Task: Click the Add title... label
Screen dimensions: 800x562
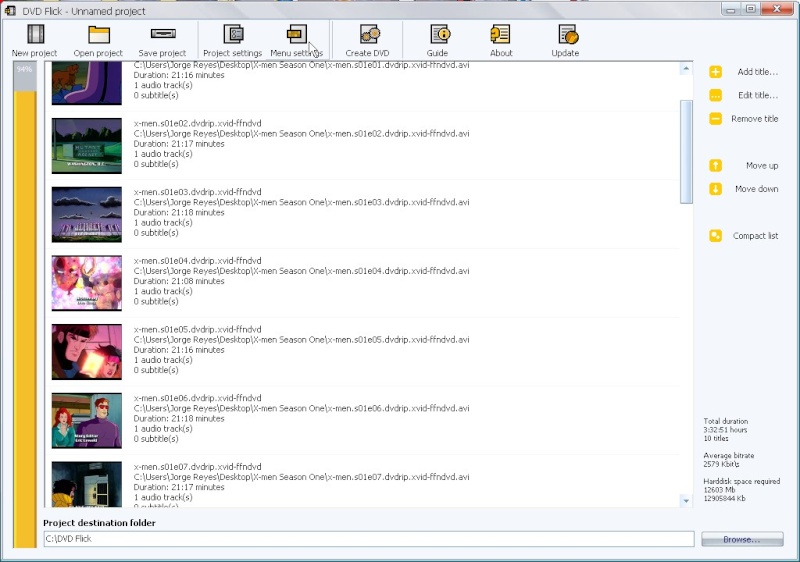Action: tap(758, 72)
